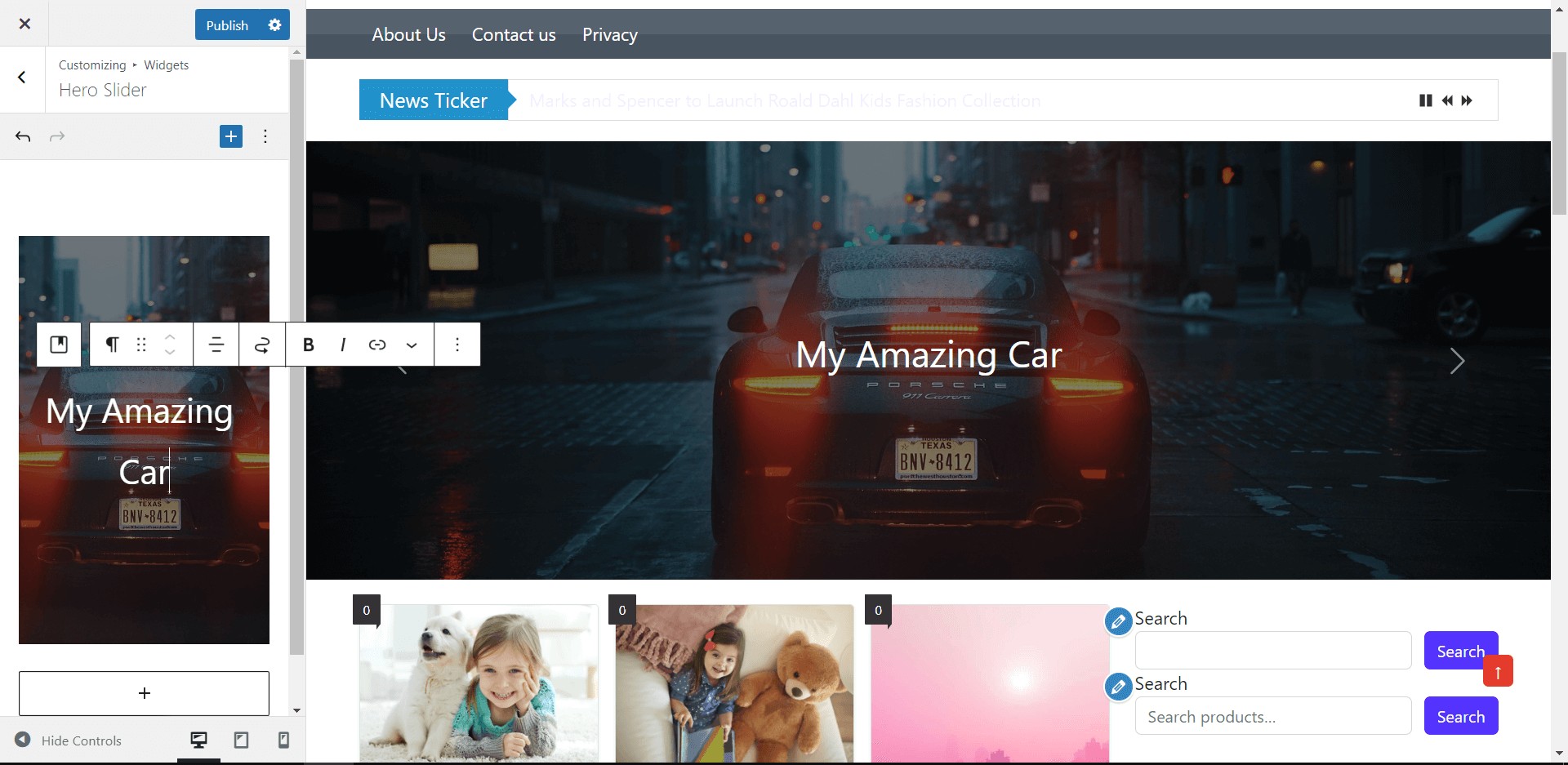Open block options three-dot menu
The width and height of the screenshot is (1568, 765).
pos(457,345)
